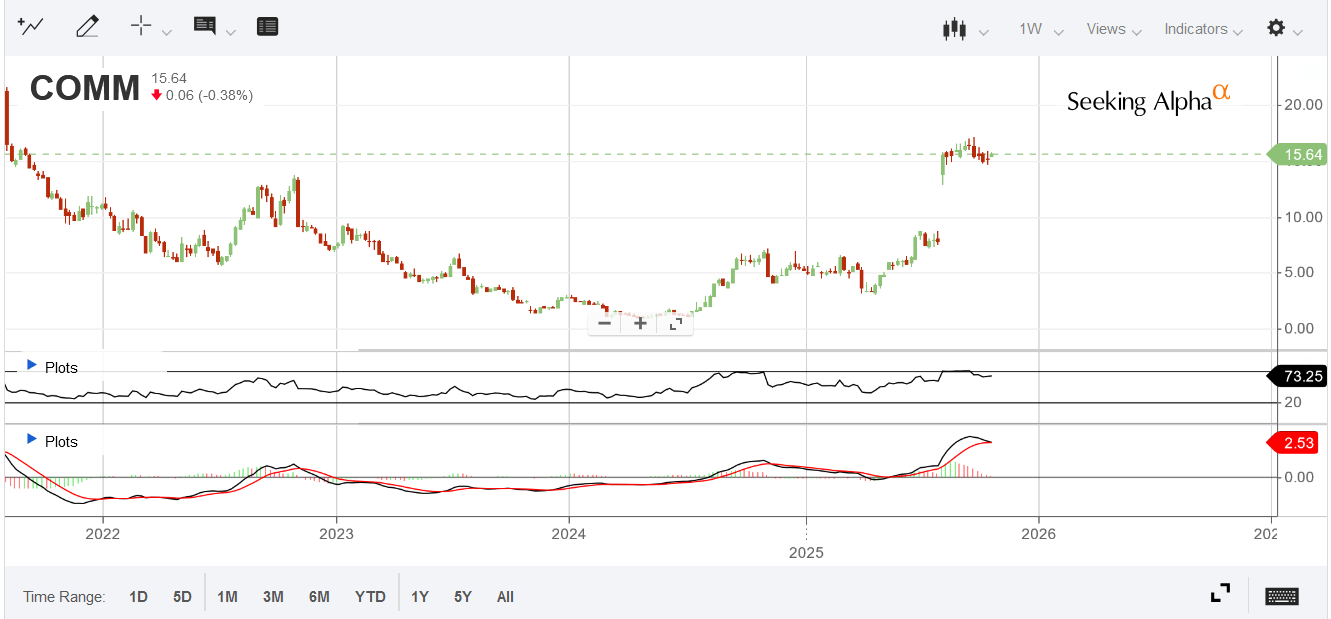Open the Views menu
The image size is (1331, 619).
click(1106, 29)
